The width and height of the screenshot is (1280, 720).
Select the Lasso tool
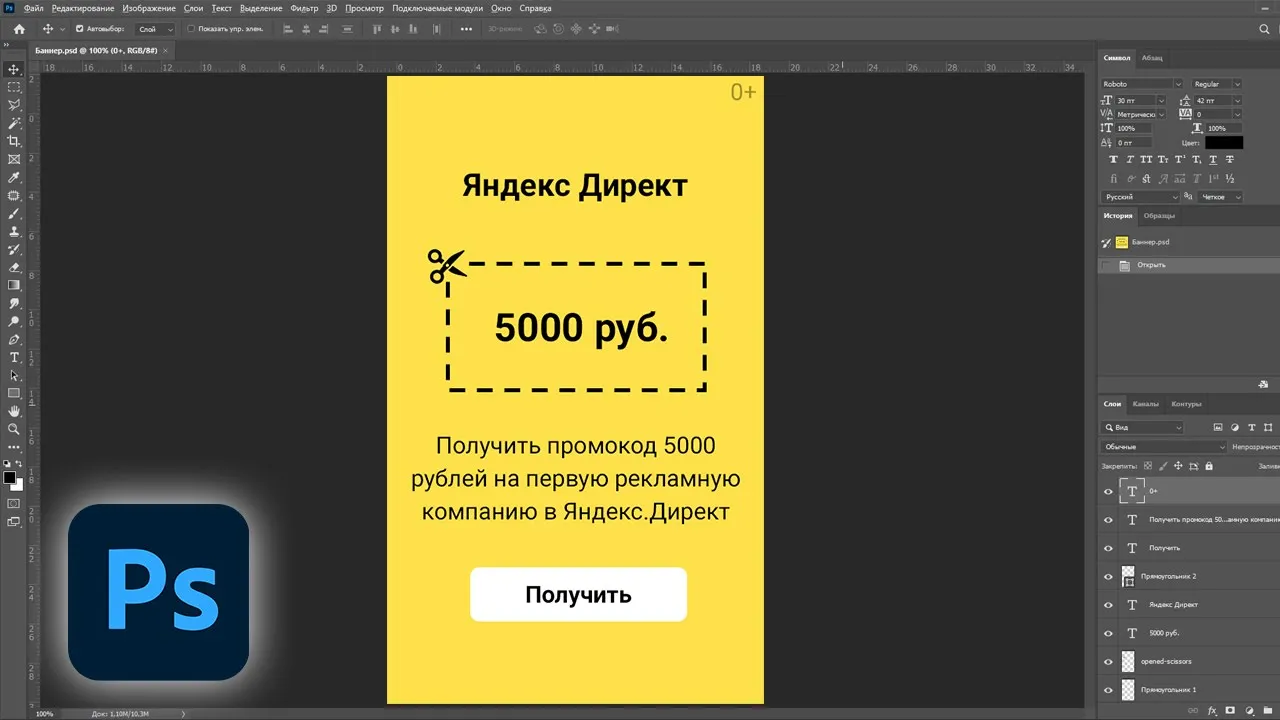tap(14, 105)
